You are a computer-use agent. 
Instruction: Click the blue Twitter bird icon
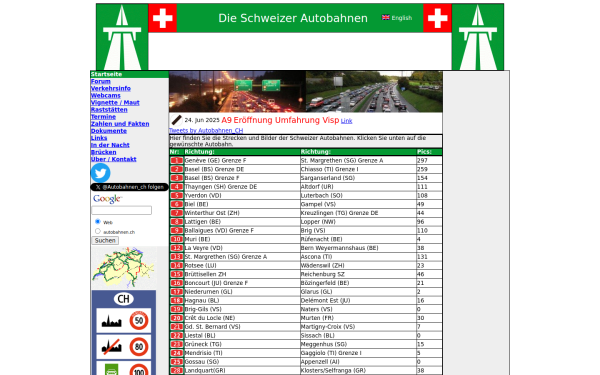[101, 173]
